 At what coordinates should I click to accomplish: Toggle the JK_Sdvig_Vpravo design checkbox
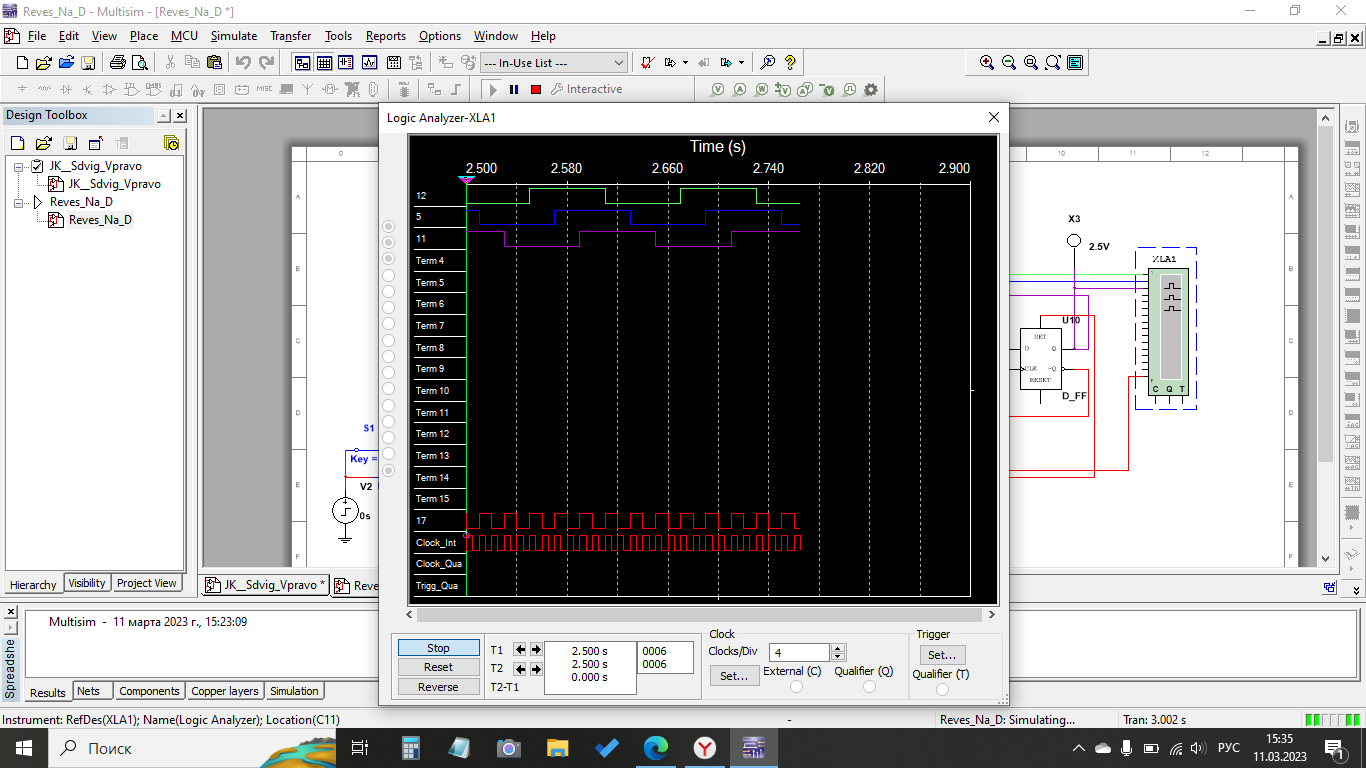pos(38,166)
